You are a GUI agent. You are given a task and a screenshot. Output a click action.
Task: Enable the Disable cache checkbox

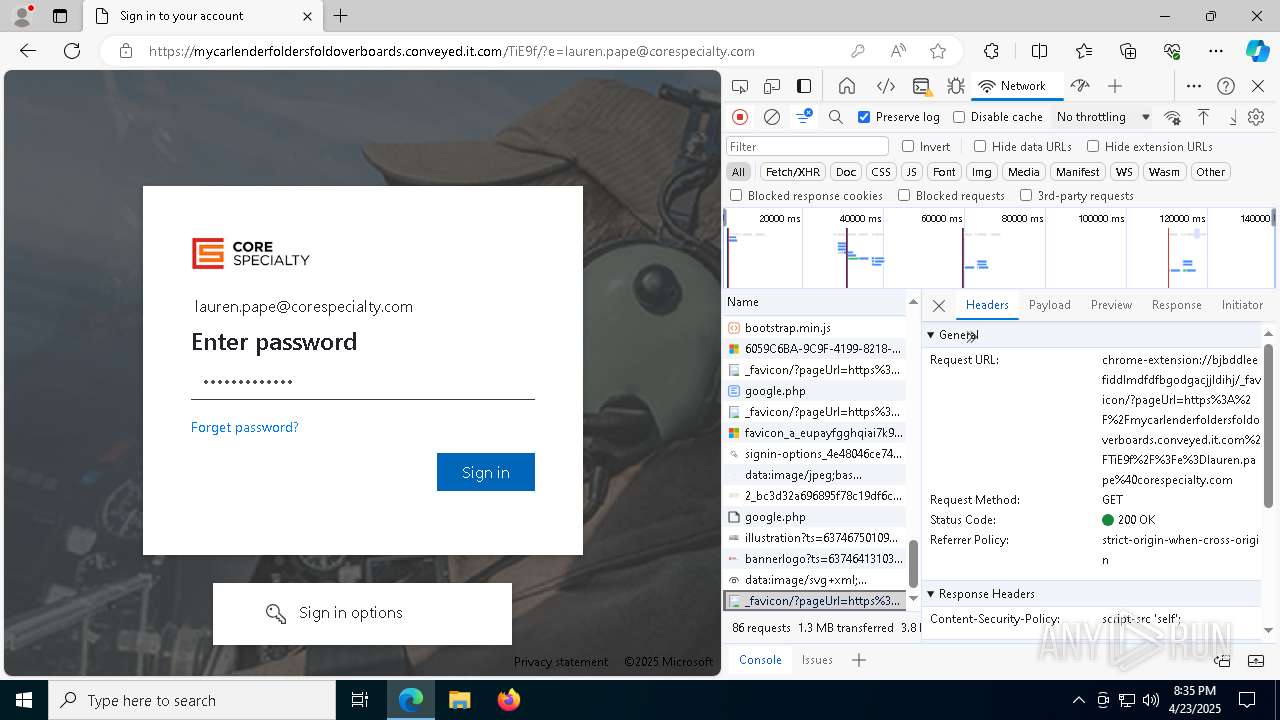(959, 117)
